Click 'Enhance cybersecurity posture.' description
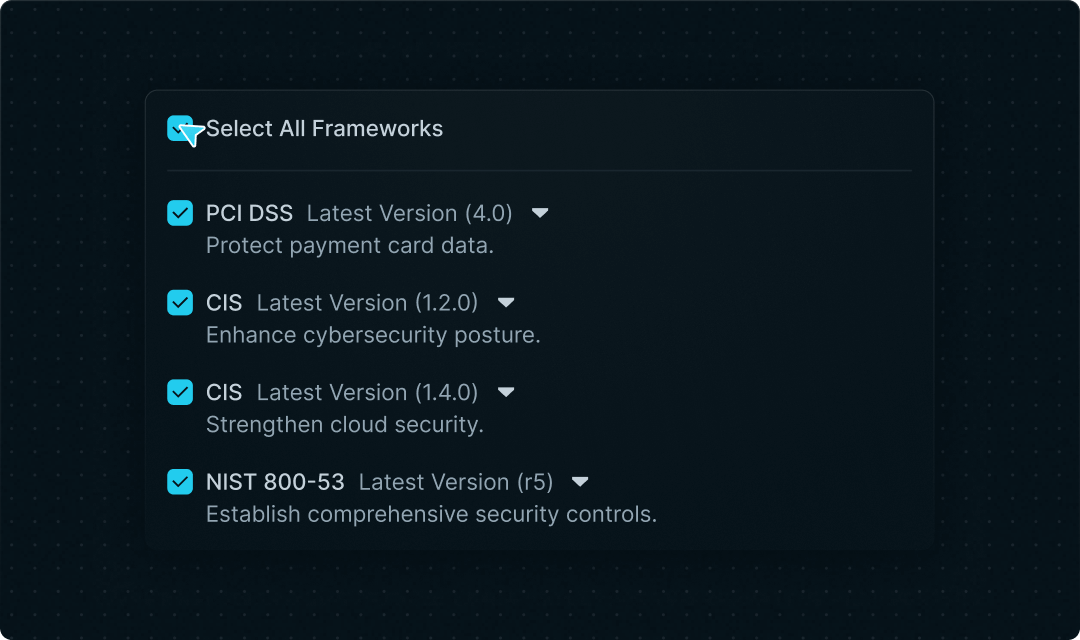Viewport: 1080px width, 640px height. point(373,335)
